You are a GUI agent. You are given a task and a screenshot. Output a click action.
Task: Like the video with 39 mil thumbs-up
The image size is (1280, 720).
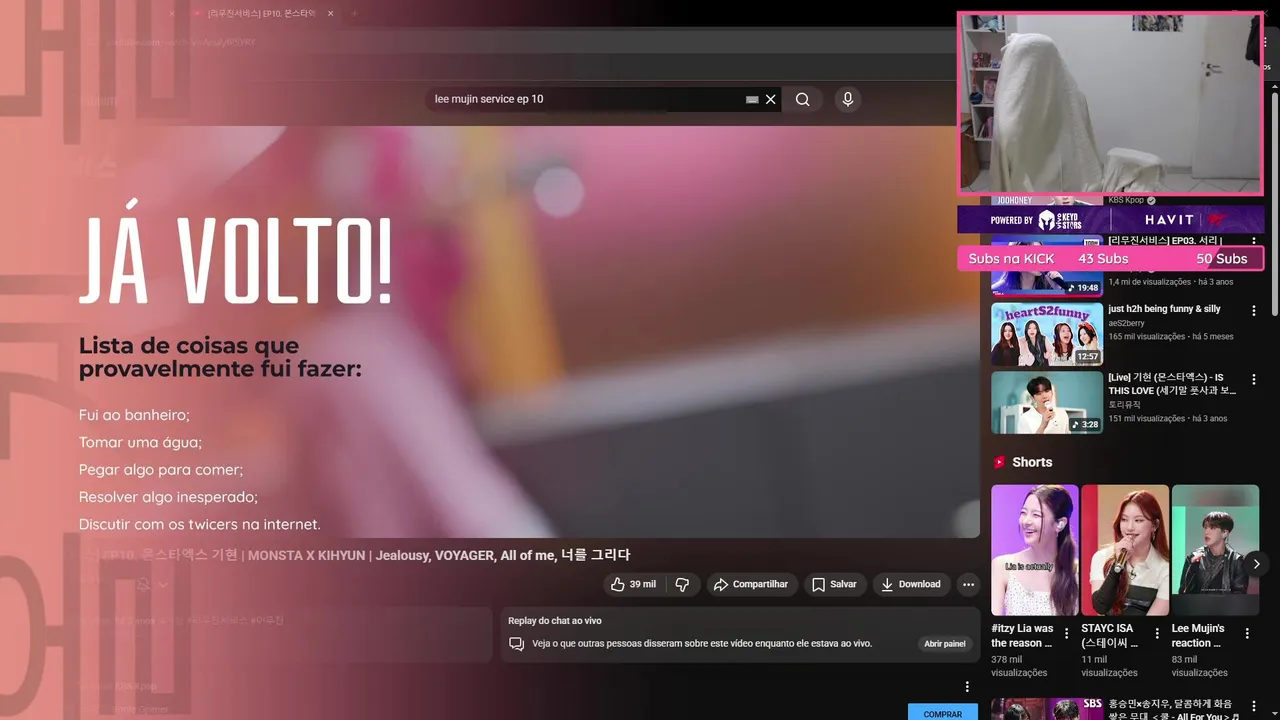point(634,584)
